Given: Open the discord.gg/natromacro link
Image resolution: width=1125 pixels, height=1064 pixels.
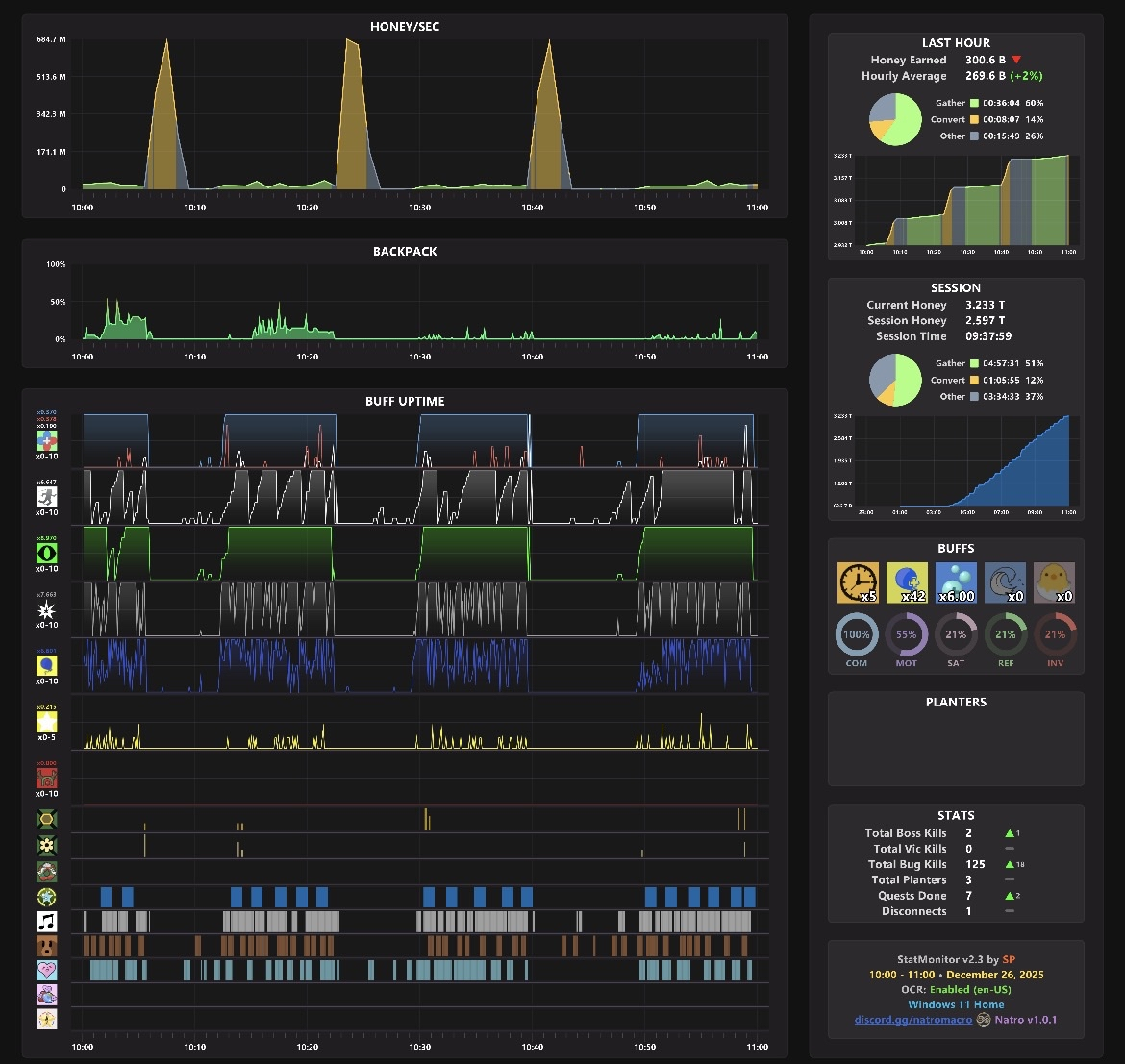Looking at the screenshot, I should click(x=913, y=1020).
